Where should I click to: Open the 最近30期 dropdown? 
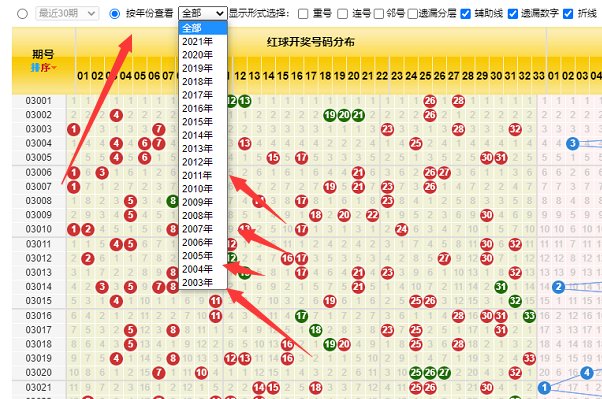(67, 13)
